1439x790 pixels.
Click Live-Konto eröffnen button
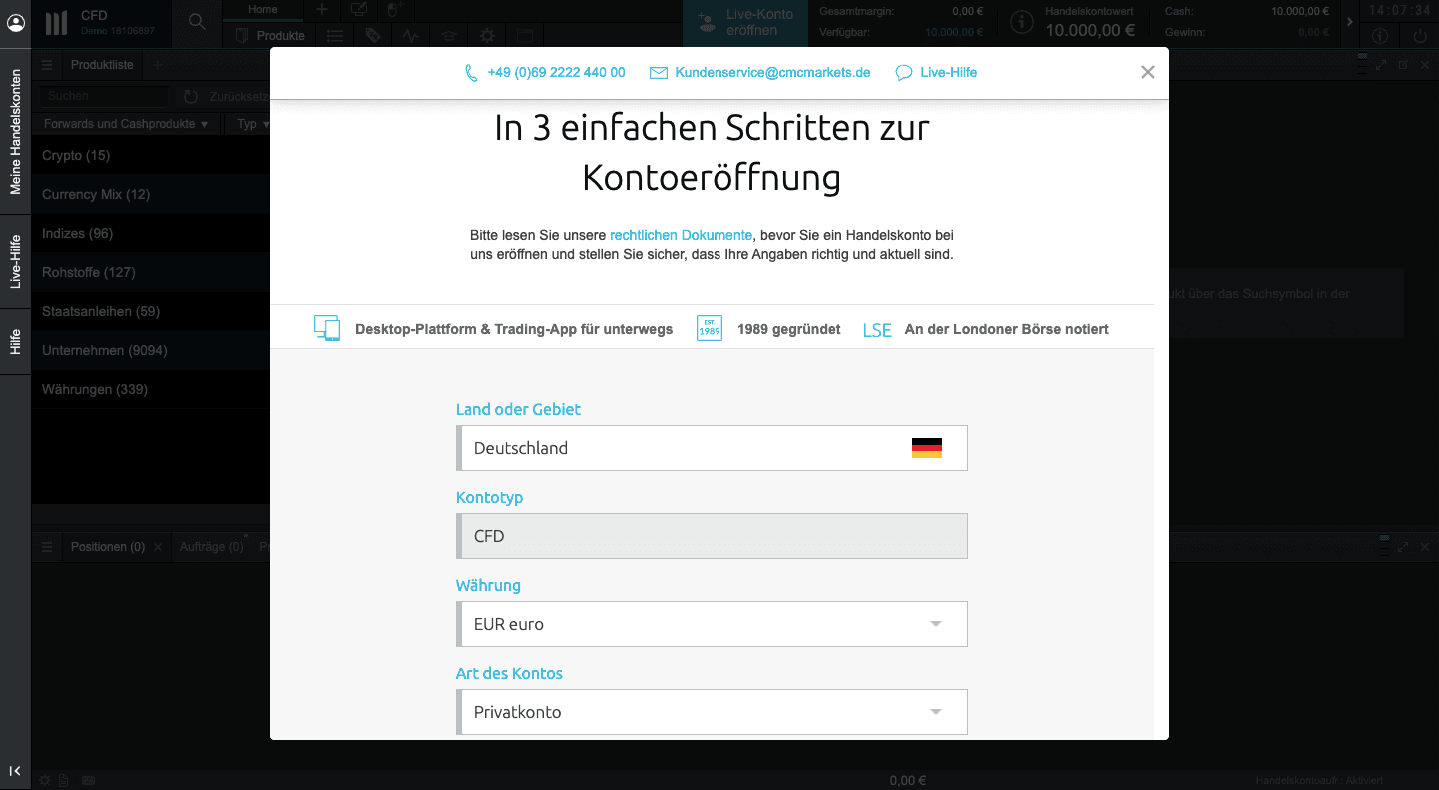[x=745, y=23]
